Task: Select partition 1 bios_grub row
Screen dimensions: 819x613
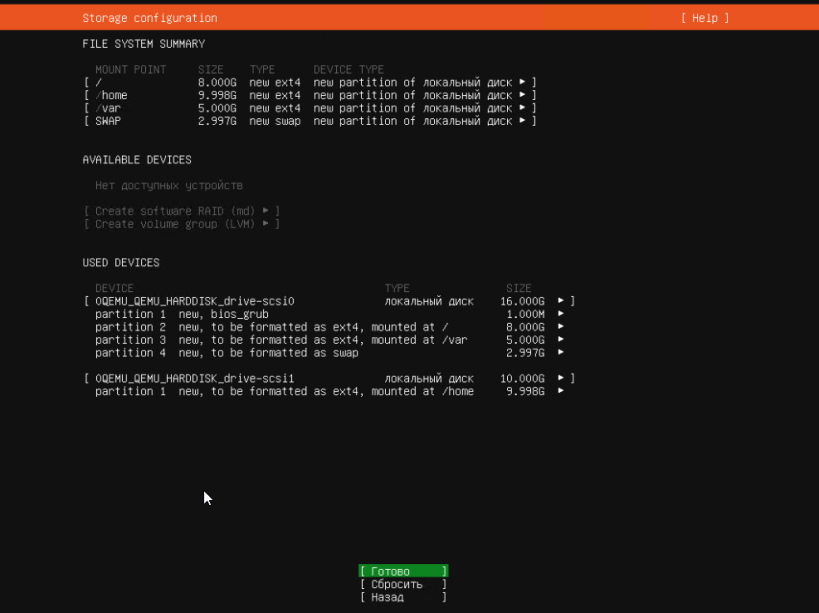Action: tap(300, 314)
